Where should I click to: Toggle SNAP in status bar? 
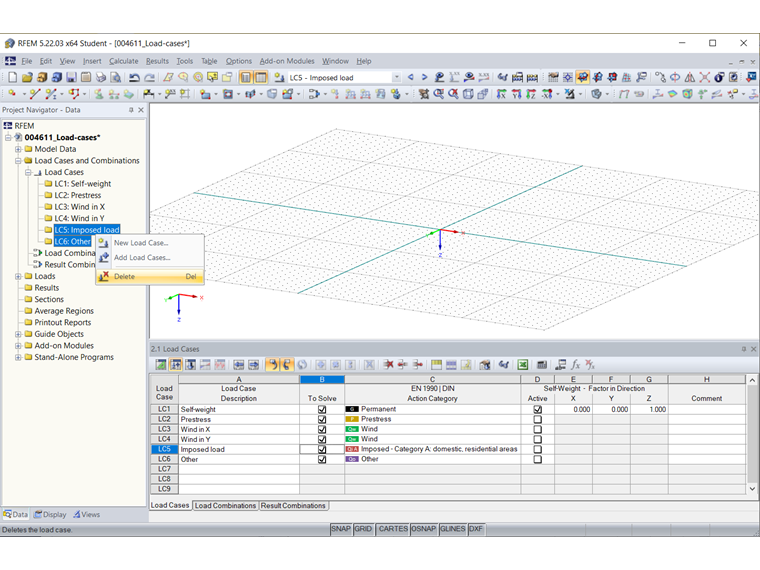(341, 529)
